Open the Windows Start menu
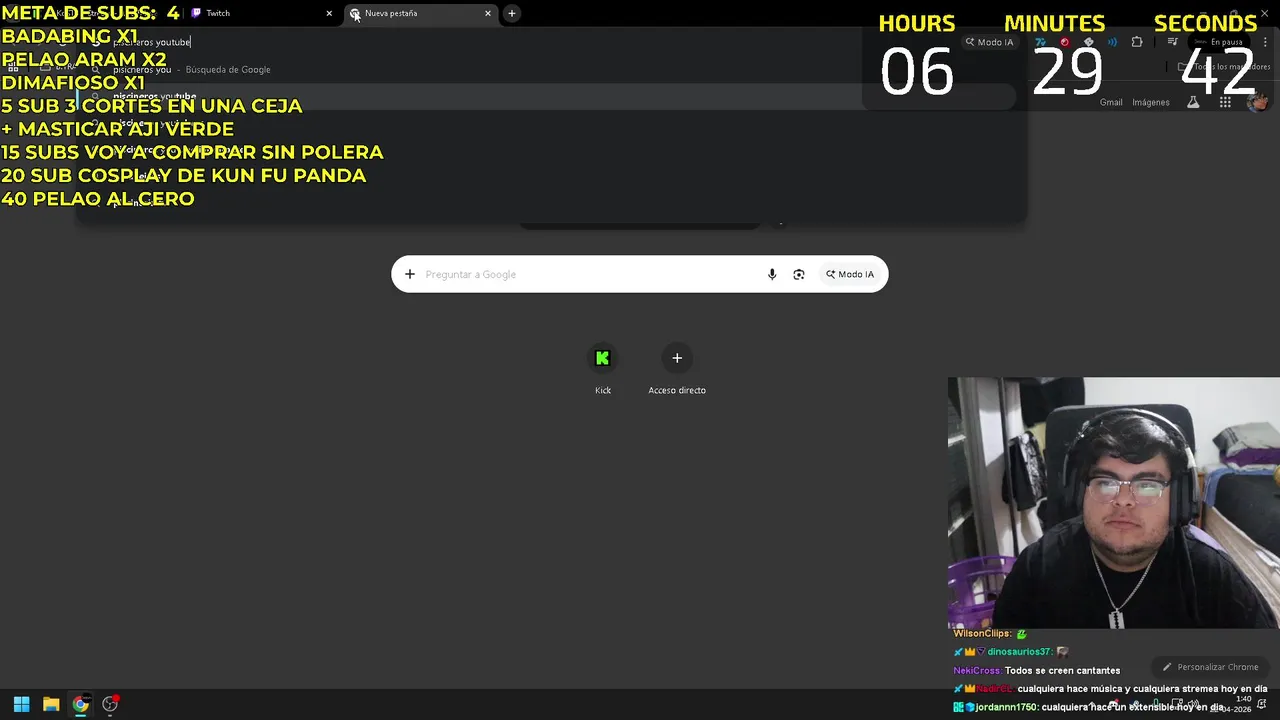Image resolution: width=1280 pixels, height=720 pixels. pyautogui.click(x=21, y=704)
